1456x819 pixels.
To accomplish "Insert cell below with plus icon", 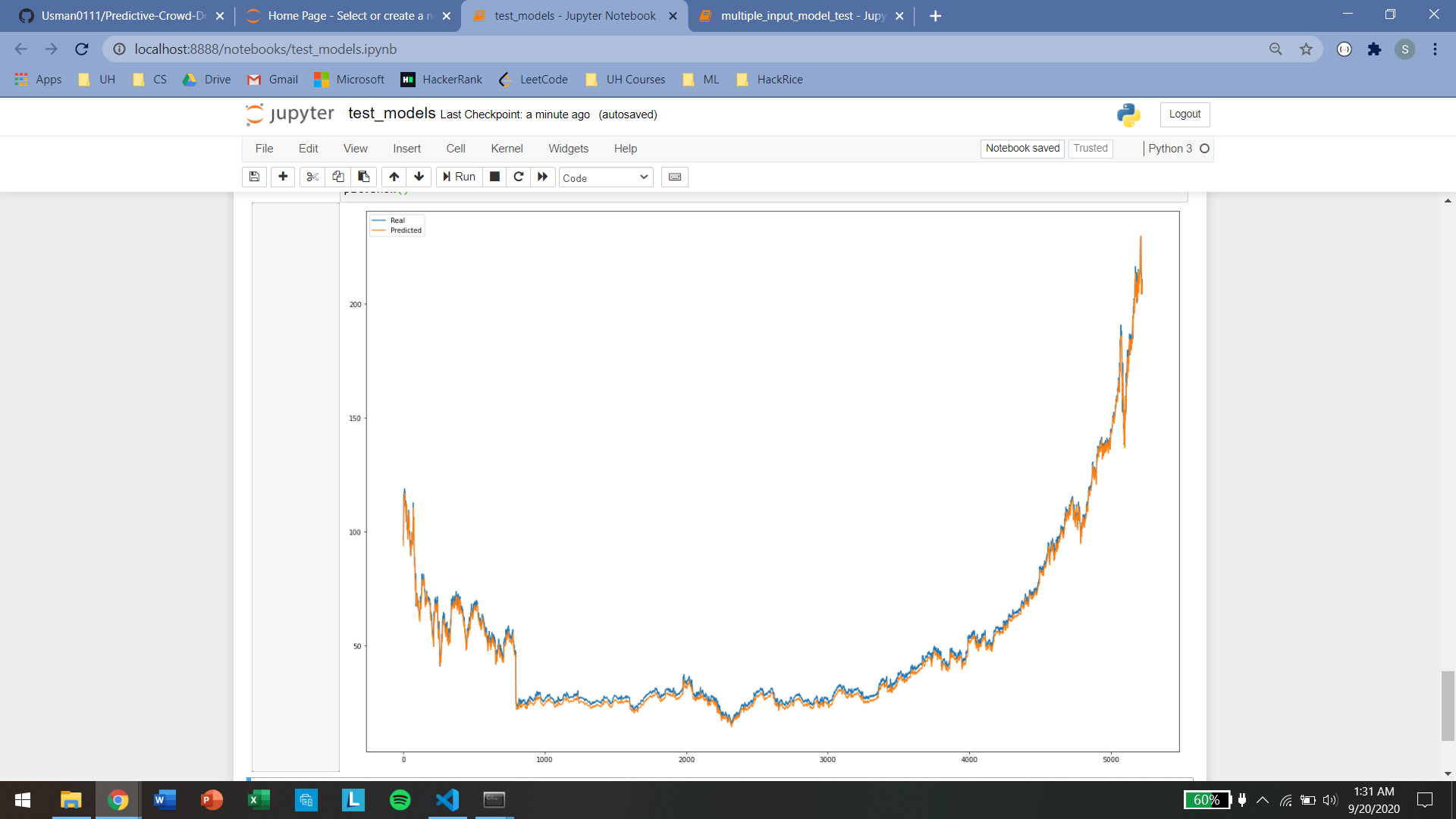I will pos(283,177).
